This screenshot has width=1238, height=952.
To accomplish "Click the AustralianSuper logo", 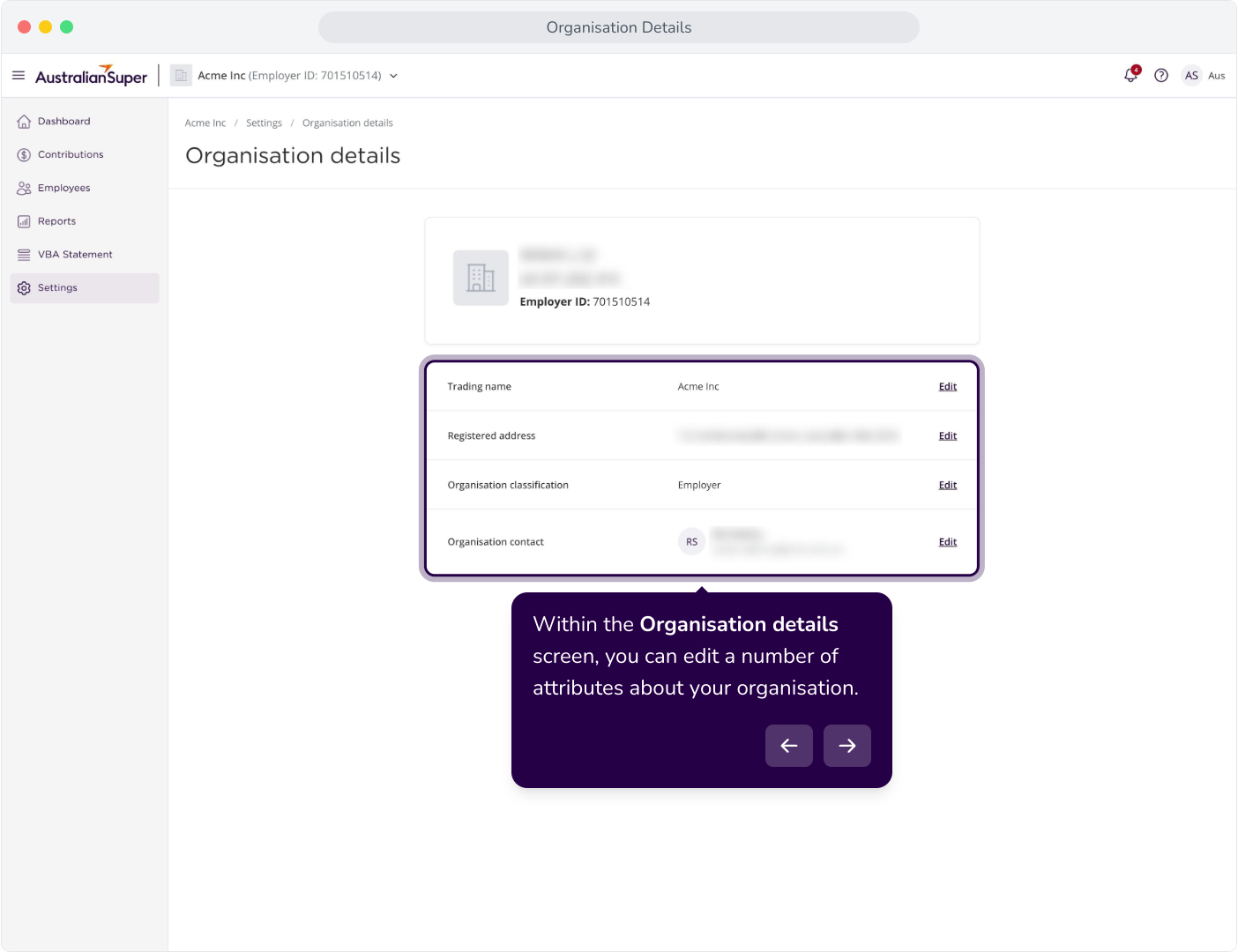I will coord(91,76).
